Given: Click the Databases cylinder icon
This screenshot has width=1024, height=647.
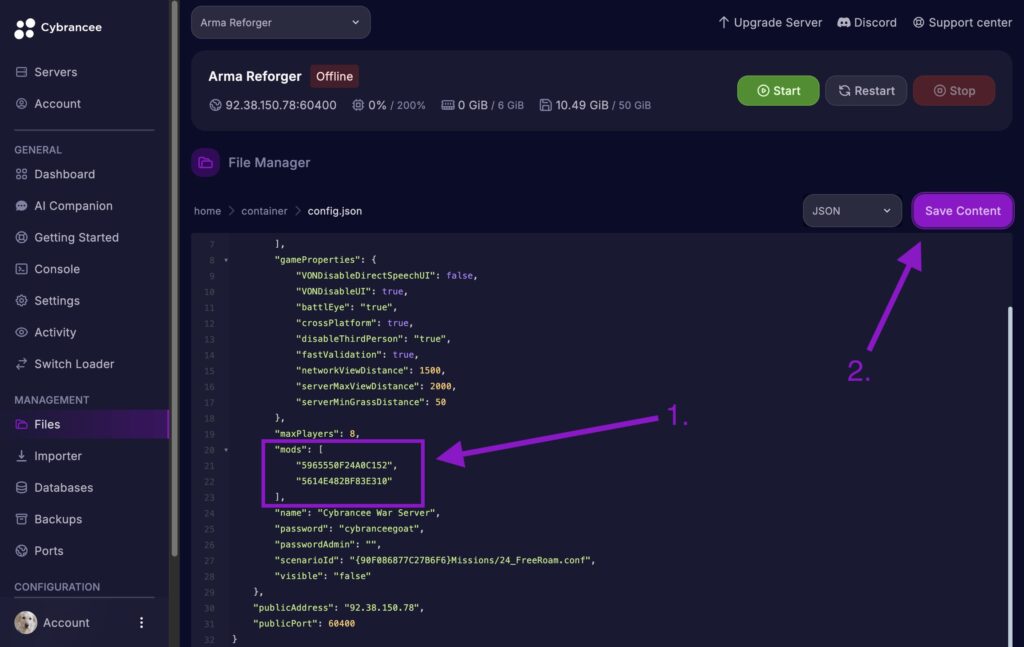Looking at the screenshot, I should tap(22, 488).
